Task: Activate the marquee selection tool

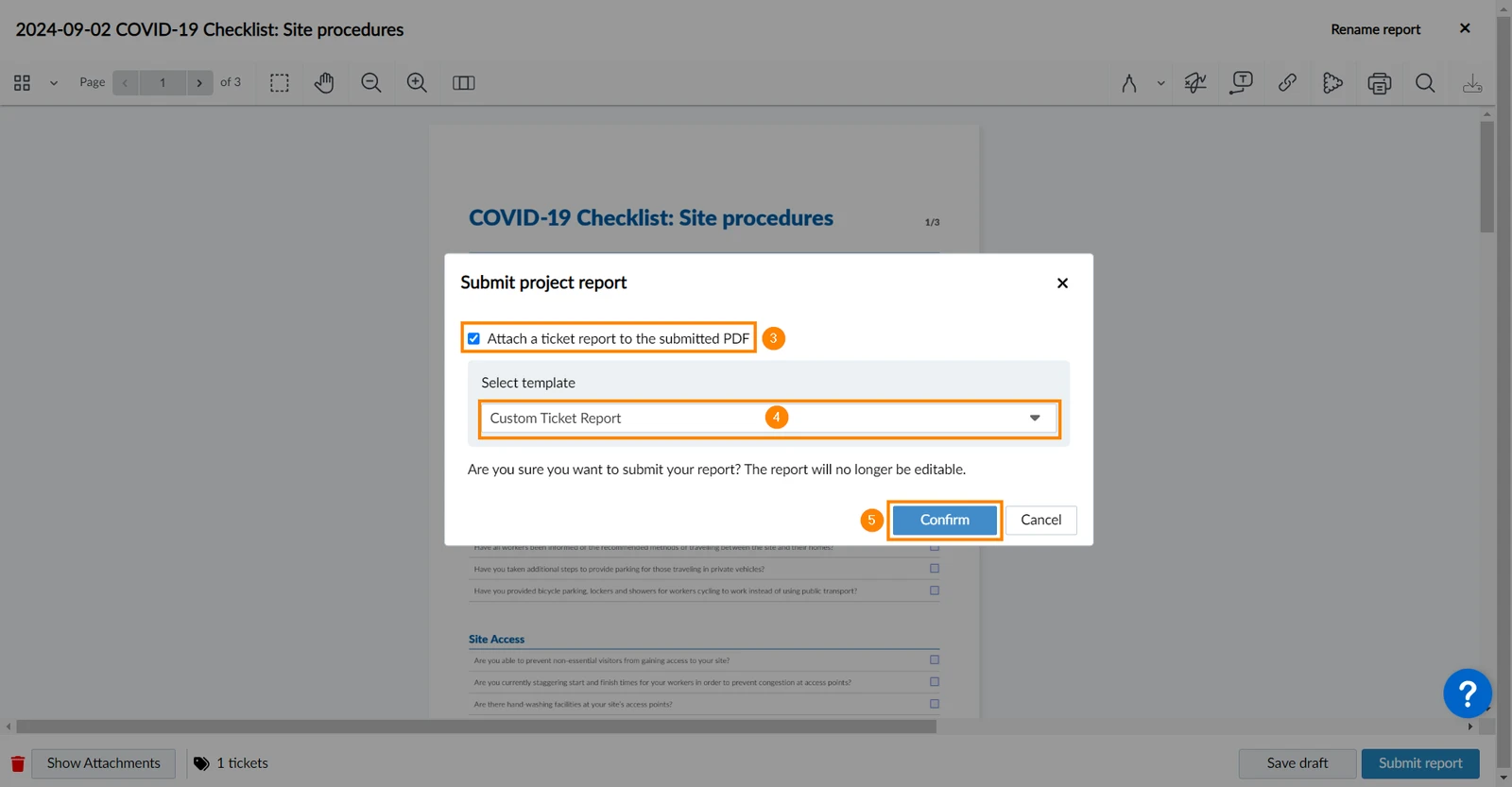Action: coord(280,83)
